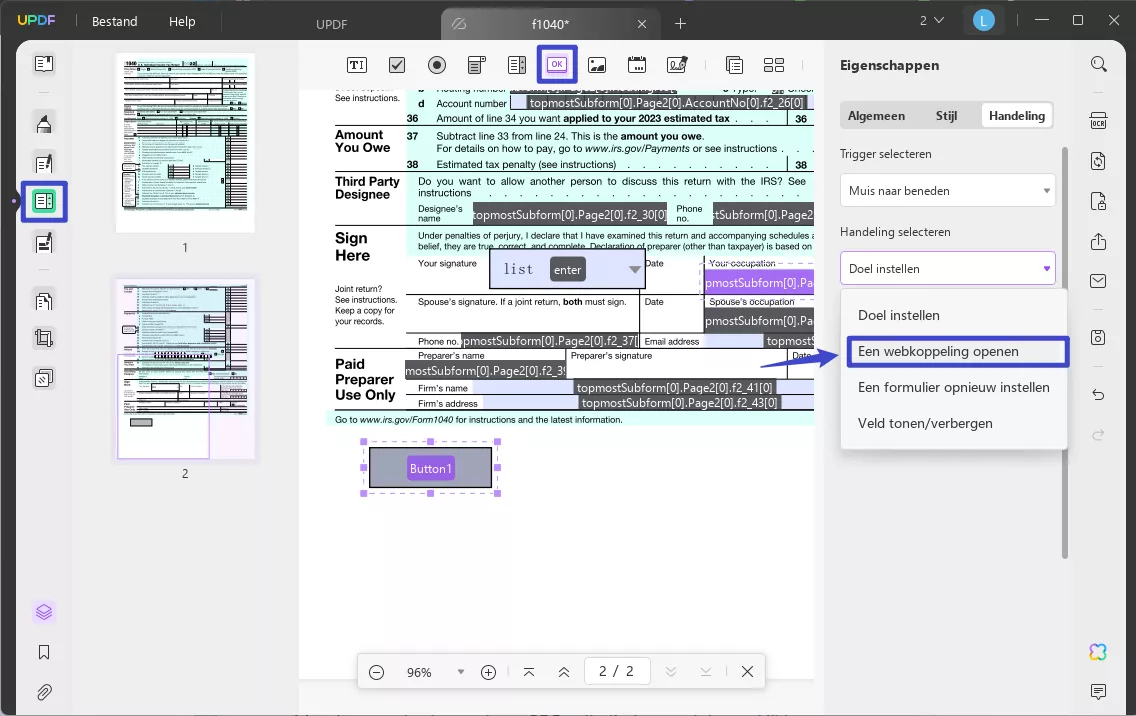Viewport: 1136px width, 716px height.
Task: Open page 1 thumbnail
Action: click(x=185, y=143)
